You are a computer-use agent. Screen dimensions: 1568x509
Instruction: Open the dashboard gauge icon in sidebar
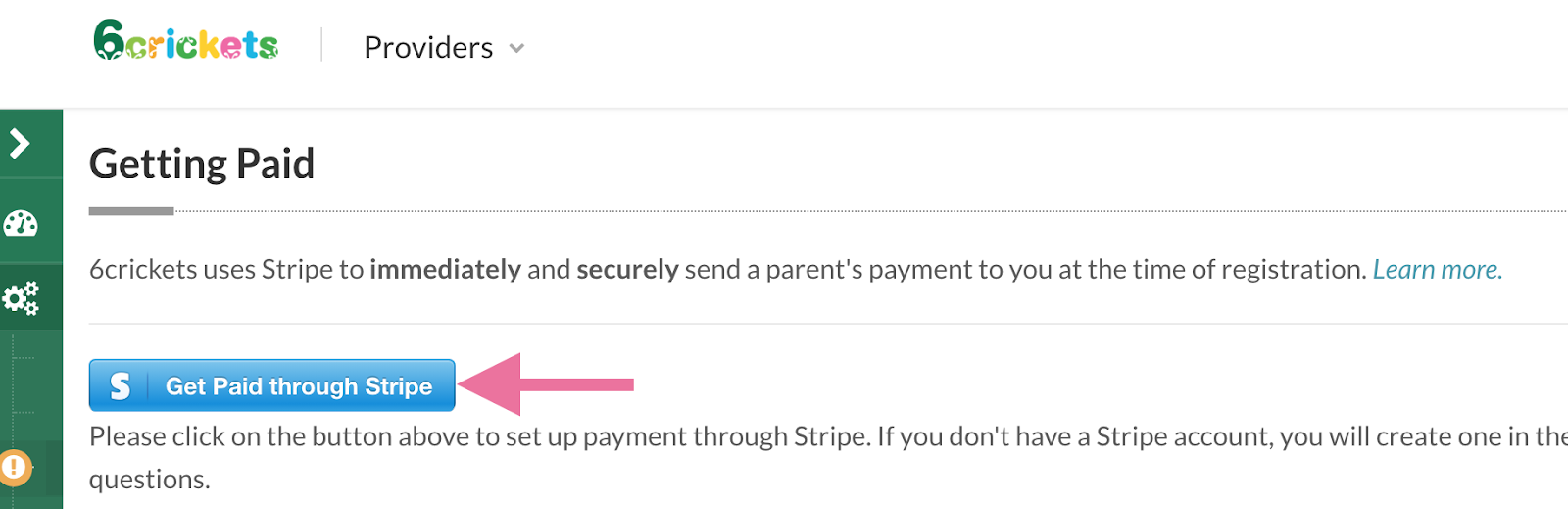click(x=21, y=224)
